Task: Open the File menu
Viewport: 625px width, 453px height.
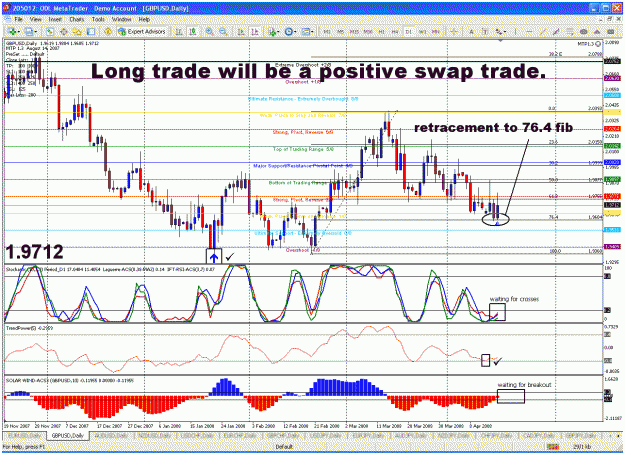Action: pos(18,19)
